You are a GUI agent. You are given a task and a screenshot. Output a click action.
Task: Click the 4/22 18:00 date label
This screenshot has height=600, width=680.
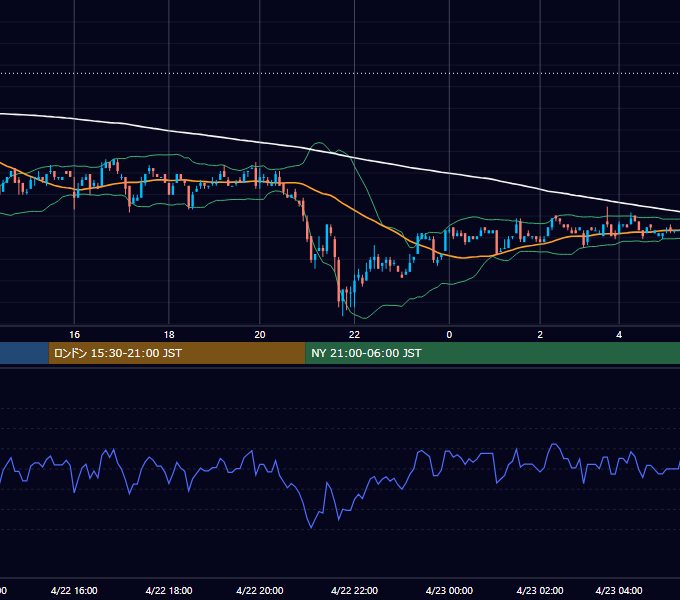click(x=169, y=590)
